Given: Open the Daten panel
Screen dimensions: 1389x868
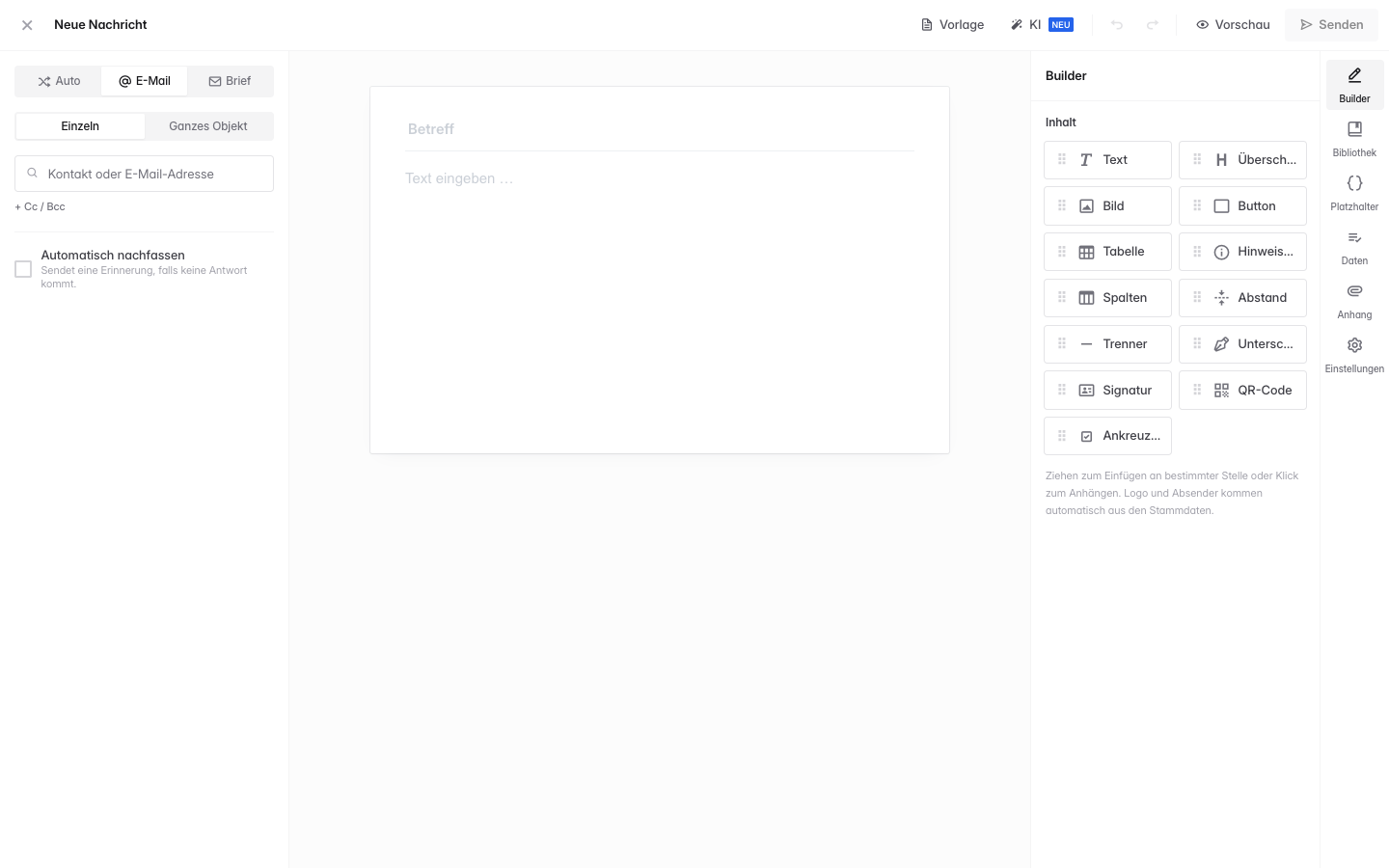Looking at the screenshot, I should (x=1354, y=247).
